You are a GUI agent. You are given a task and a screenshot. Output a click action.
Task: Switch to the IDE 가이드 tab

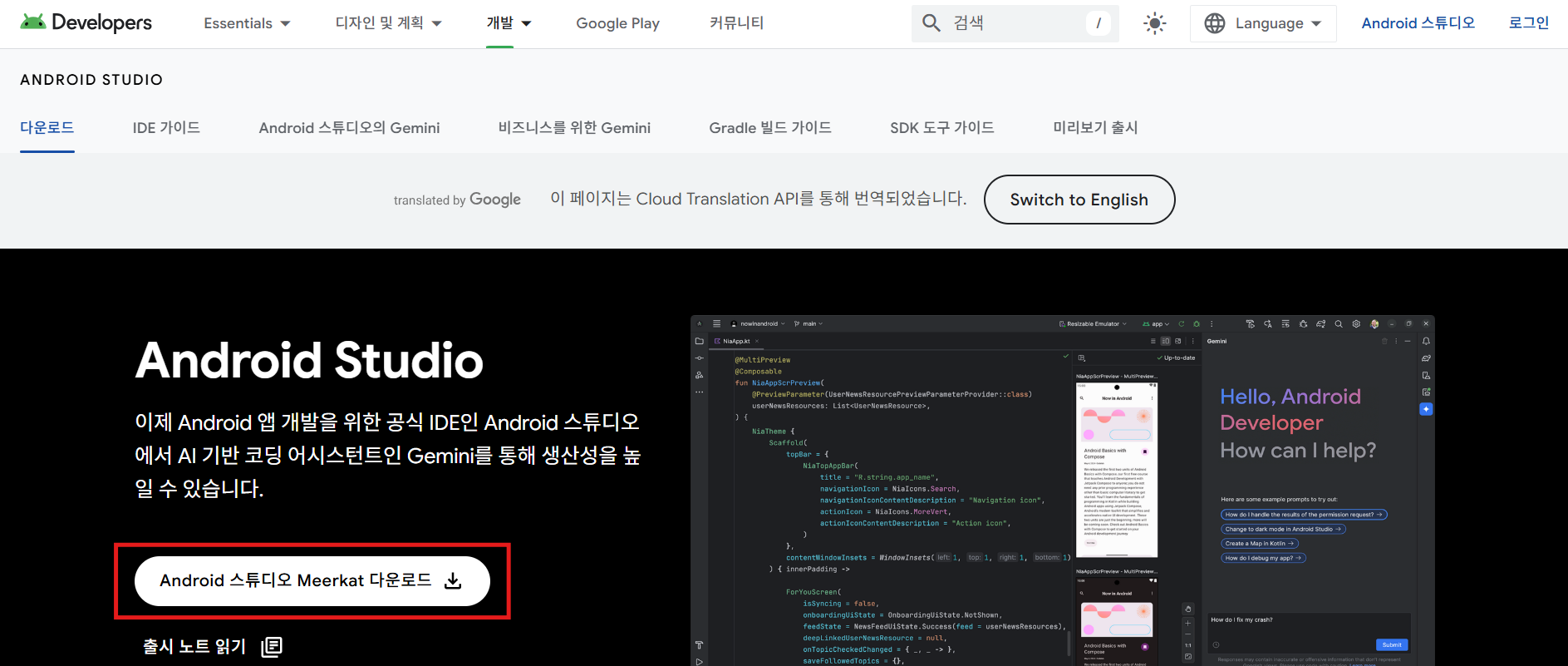(x=166, y=127)
